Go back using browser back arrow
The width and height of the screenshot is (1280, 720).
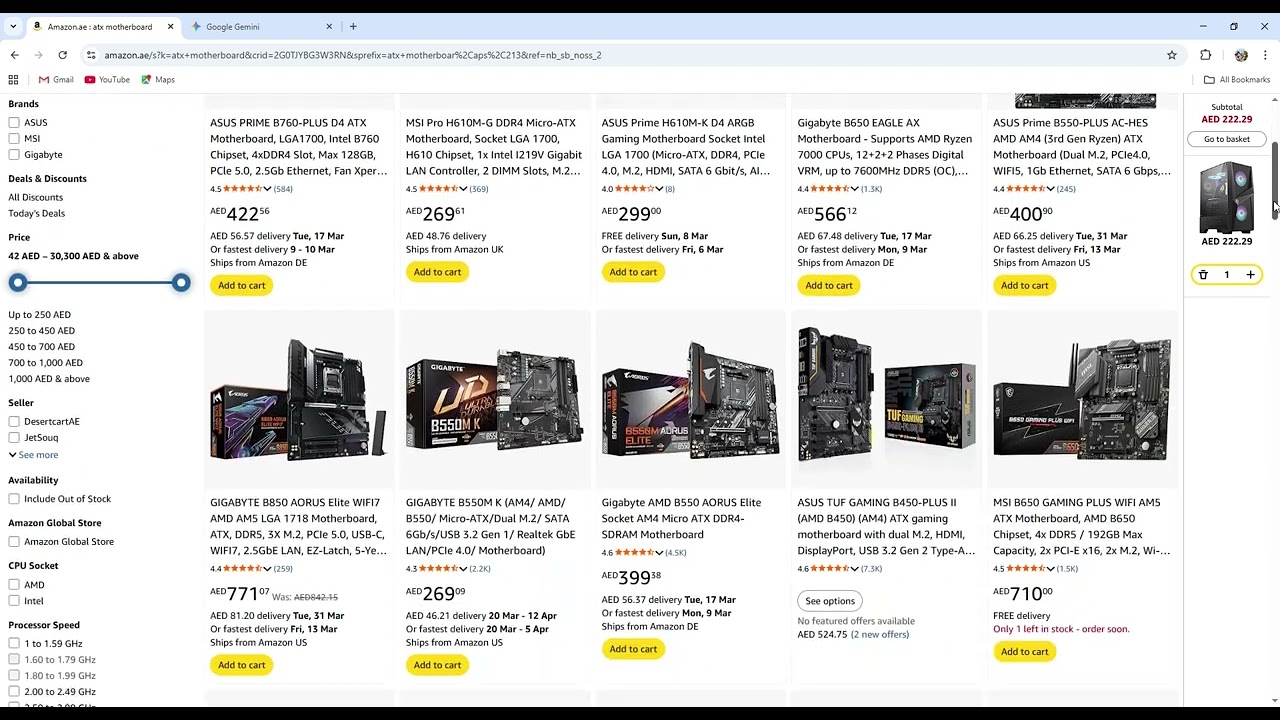tap(14, 55)
